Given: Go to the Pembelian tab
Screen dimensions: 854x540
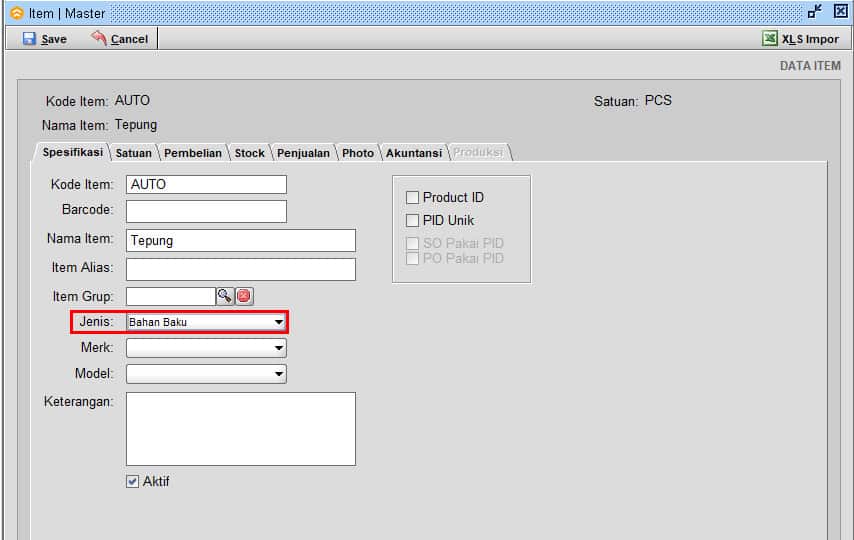Looking at the screenshot, I should [193, 153].
